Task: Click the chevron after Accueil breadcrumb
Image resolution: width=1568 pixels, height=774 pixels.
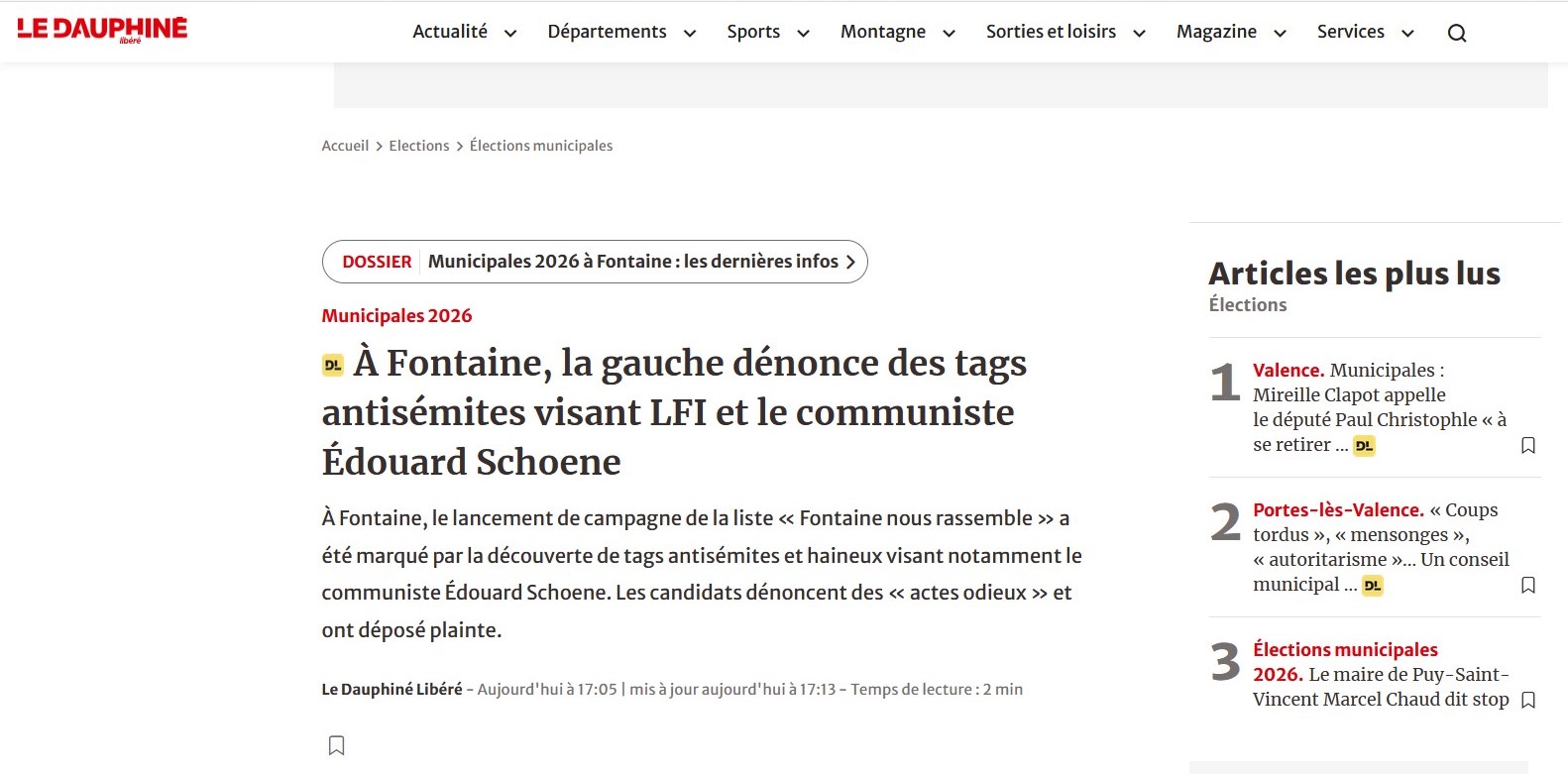Action: click(379, 147)
